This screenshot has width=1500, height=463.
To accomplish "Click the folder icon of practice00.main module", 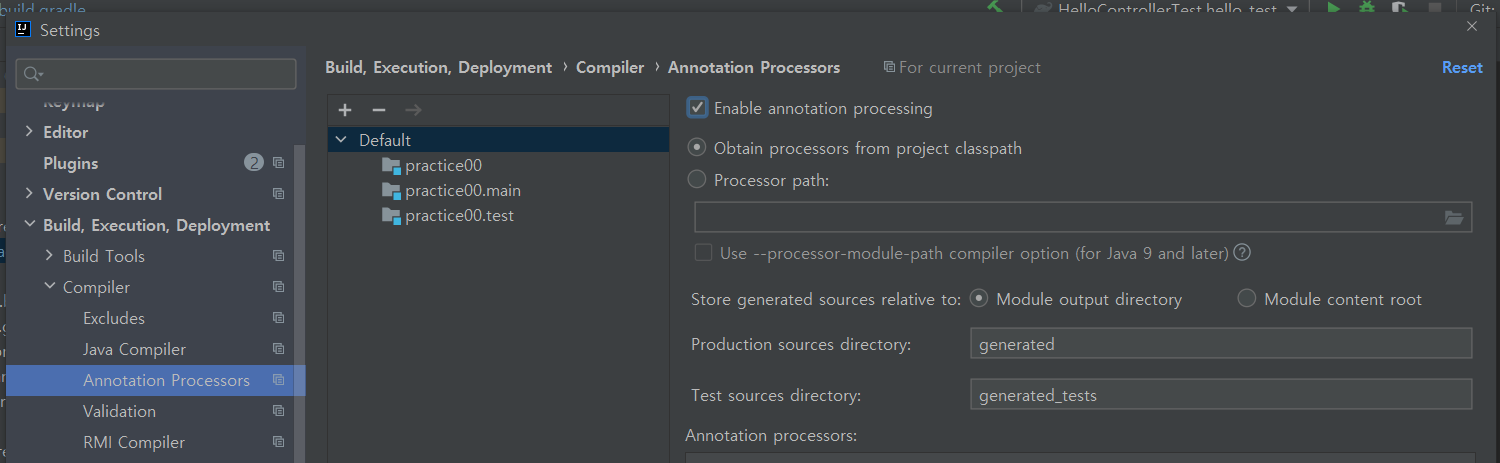I will point(391,190).
